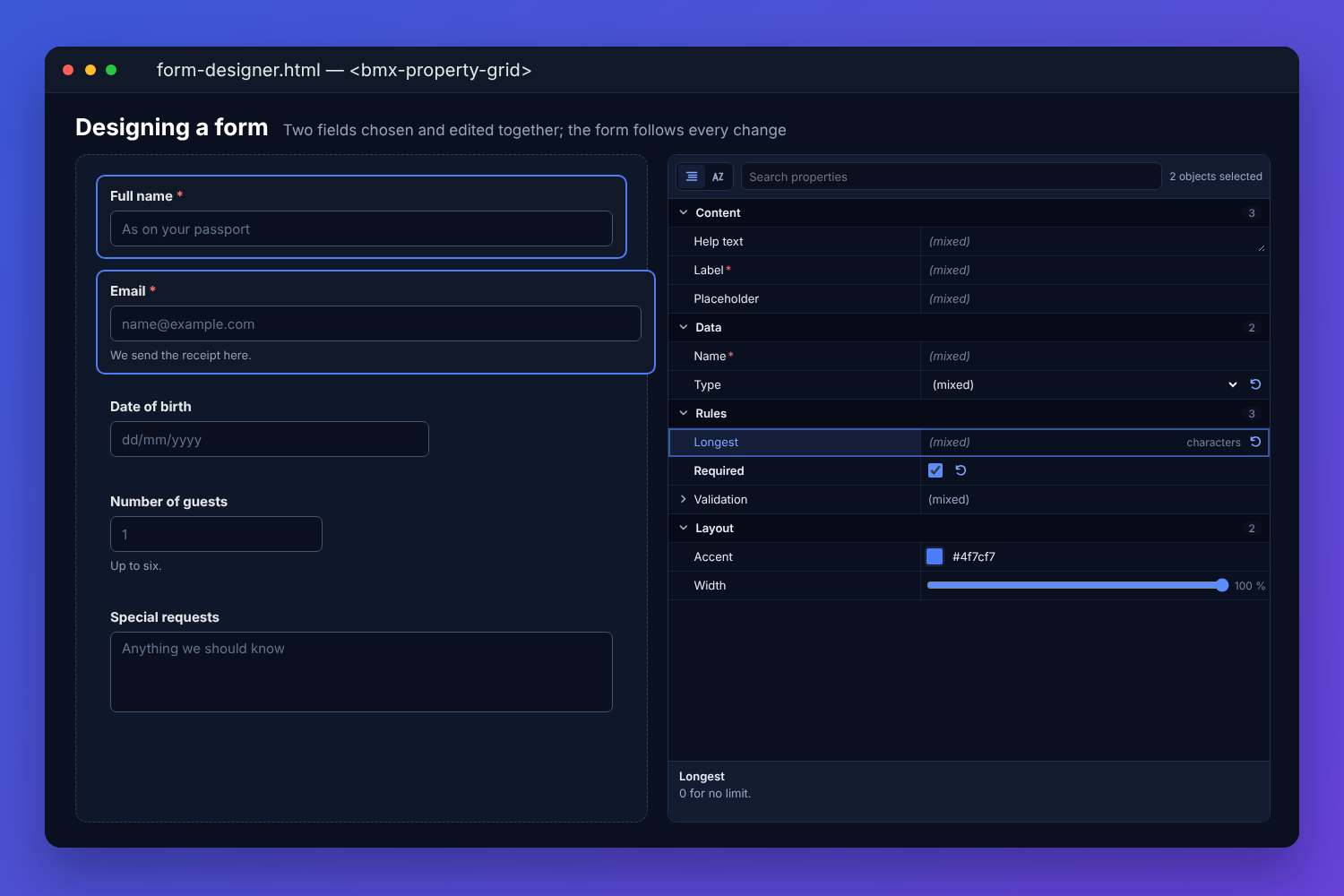
Task: Click the Width 100 % value
Action: pos(1250,585)
